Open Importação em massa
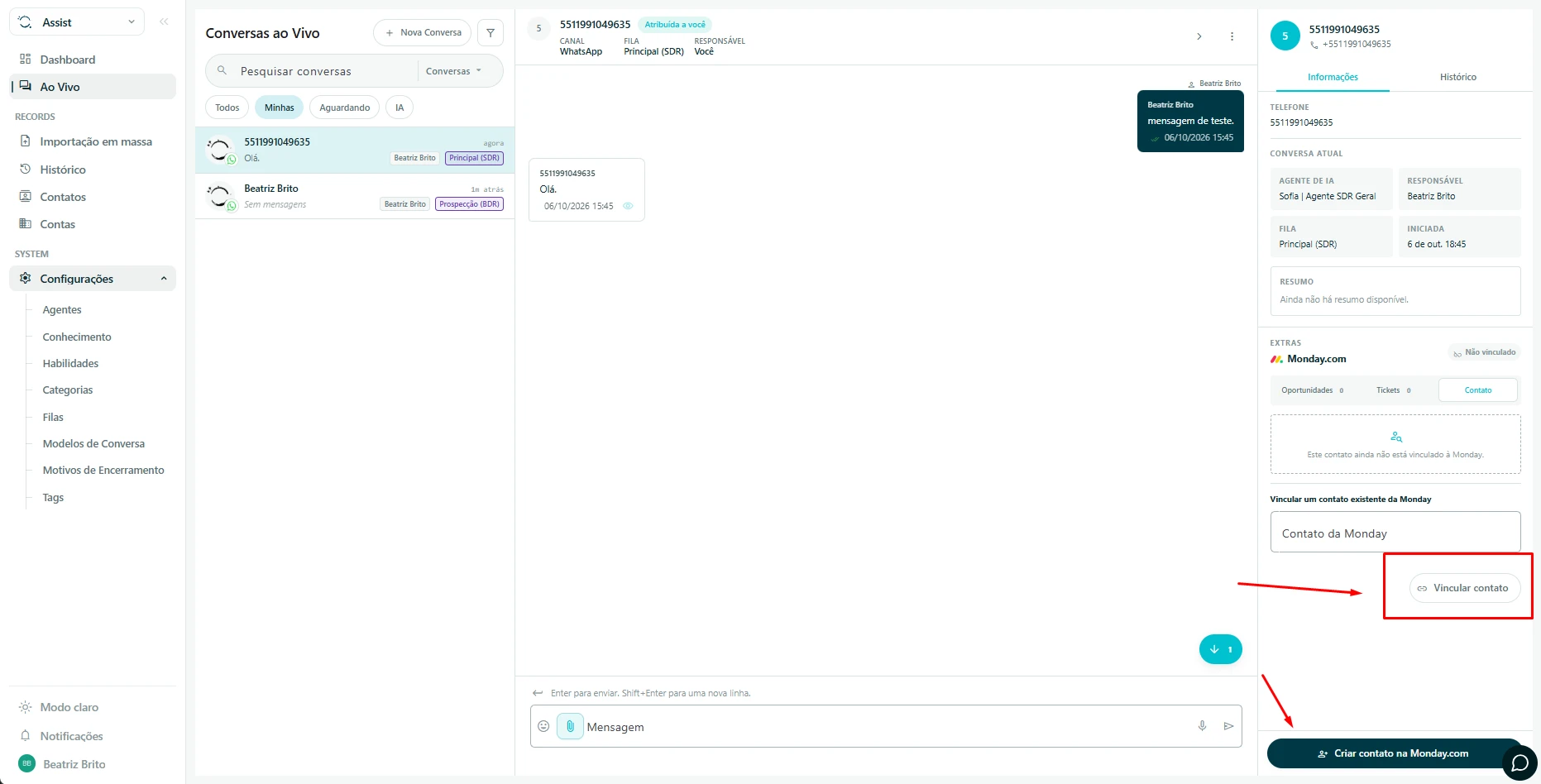This screenshot has height=784, width=1541. pos(93,141)
